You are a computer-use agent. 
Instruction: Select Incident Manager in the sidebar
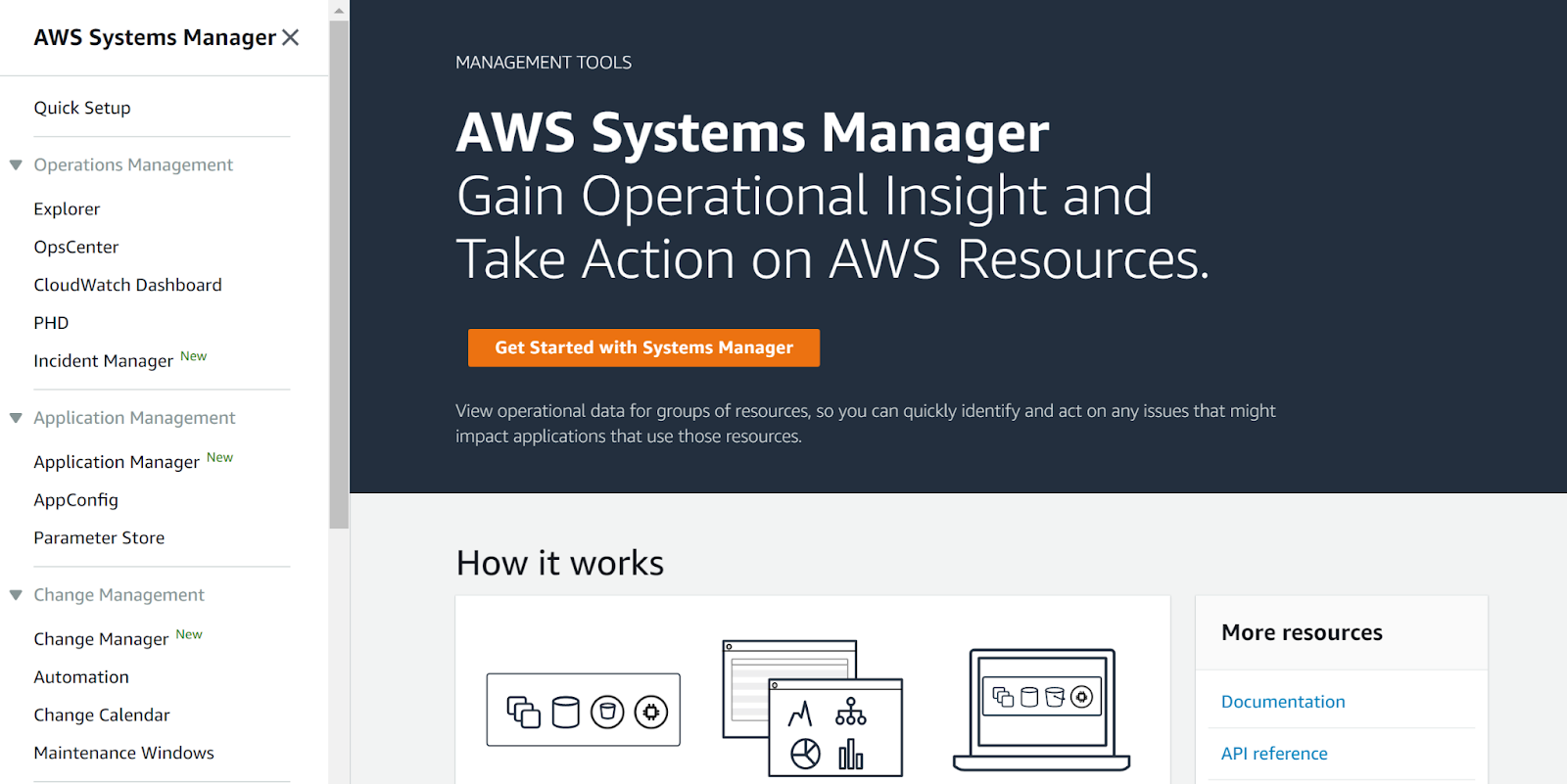(104, 361)
